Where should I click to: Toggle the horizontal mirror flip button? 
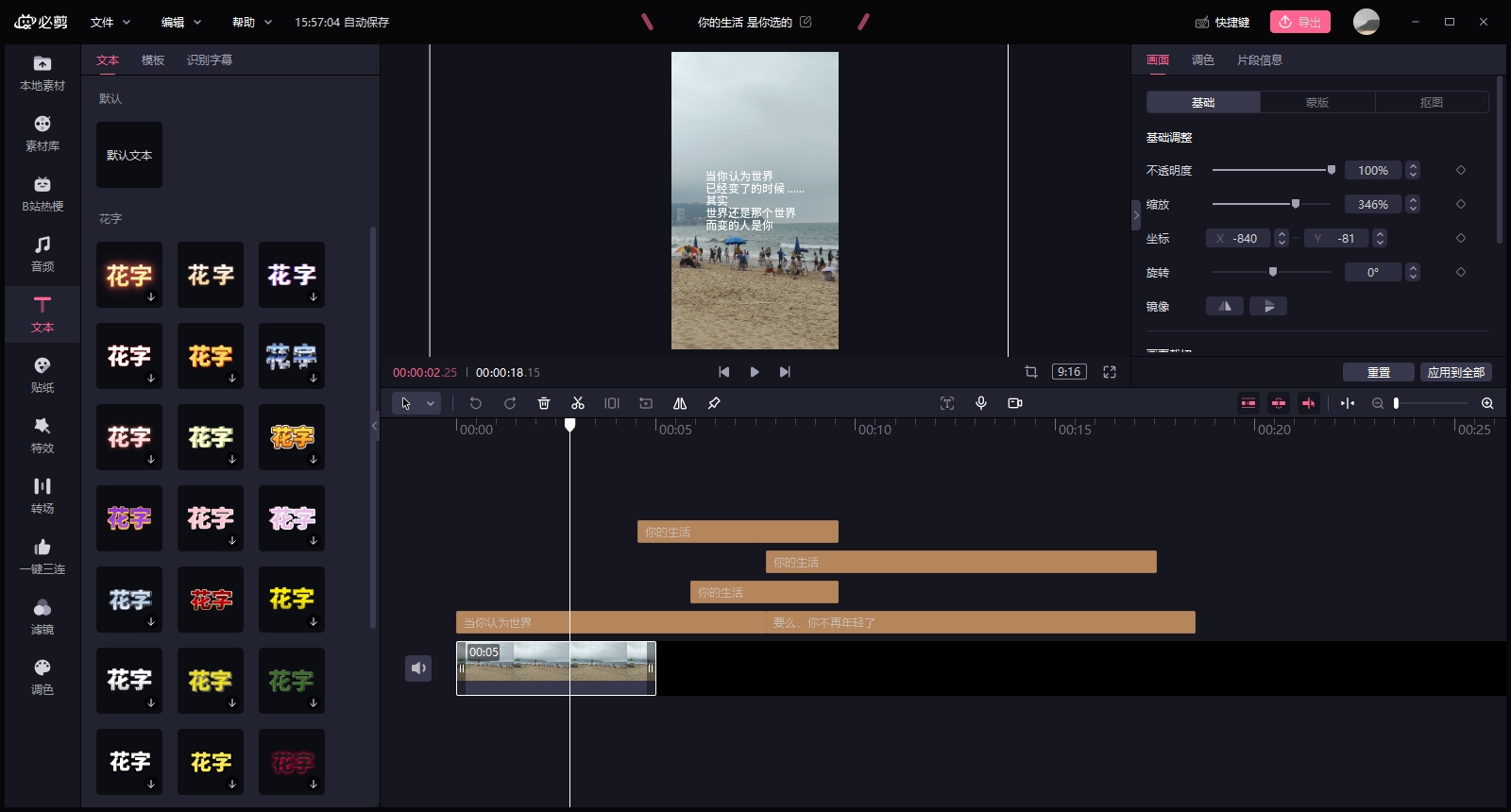click(x=1225, y=306)
